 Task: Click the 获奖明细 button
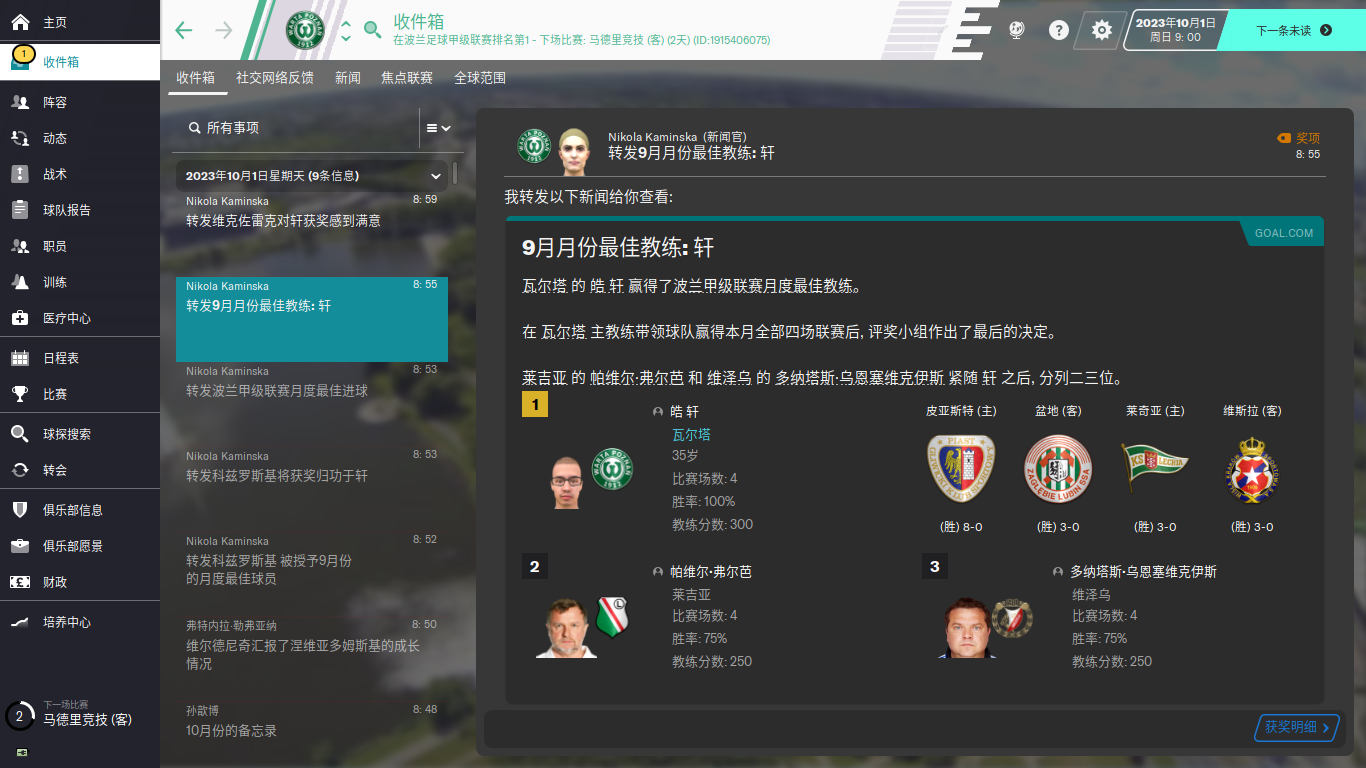click(x=1297, y=727)
